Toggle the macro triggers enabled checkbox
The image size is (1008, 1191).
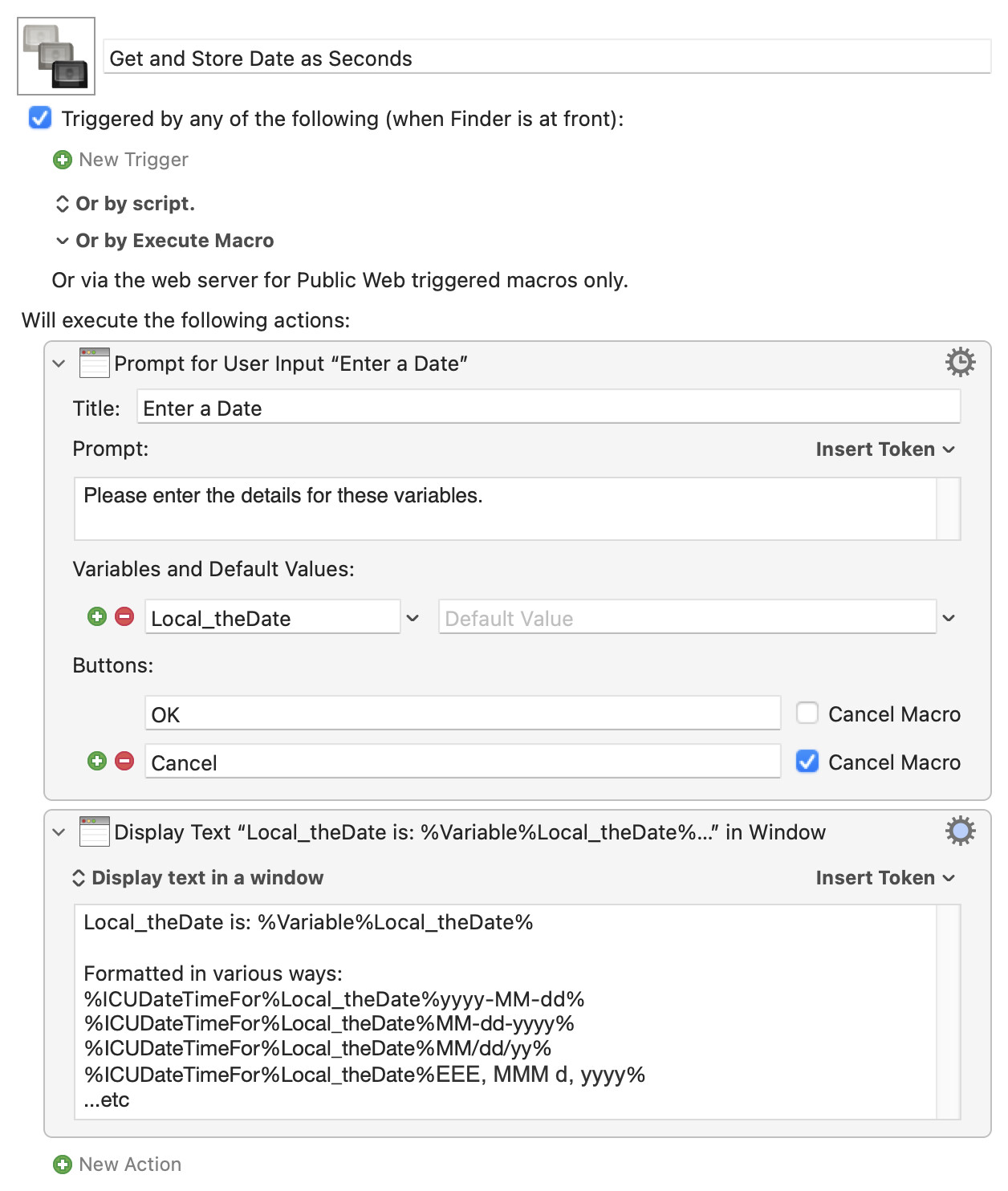coord(40,118)
